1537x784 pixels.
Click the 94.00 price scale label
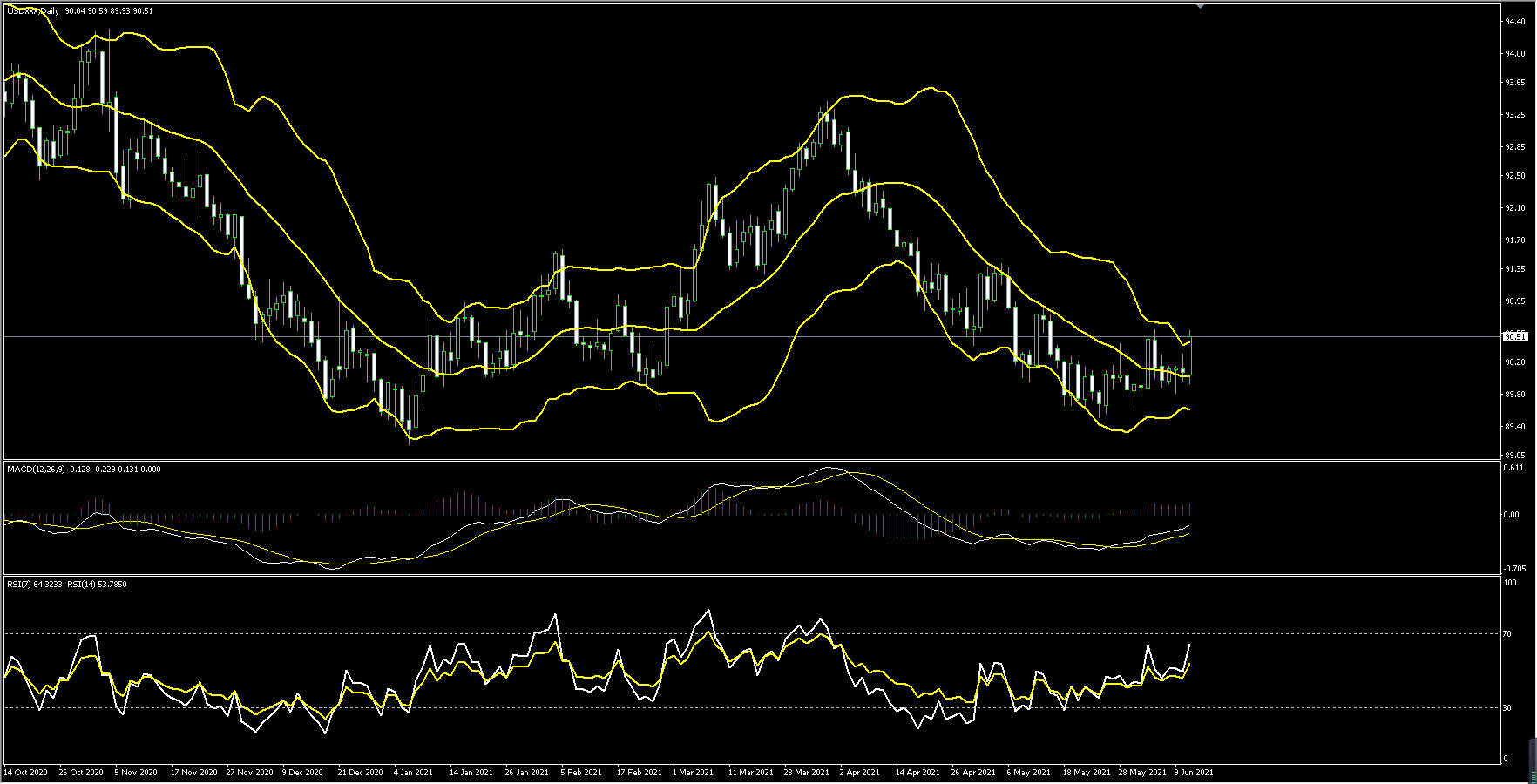1514,54
